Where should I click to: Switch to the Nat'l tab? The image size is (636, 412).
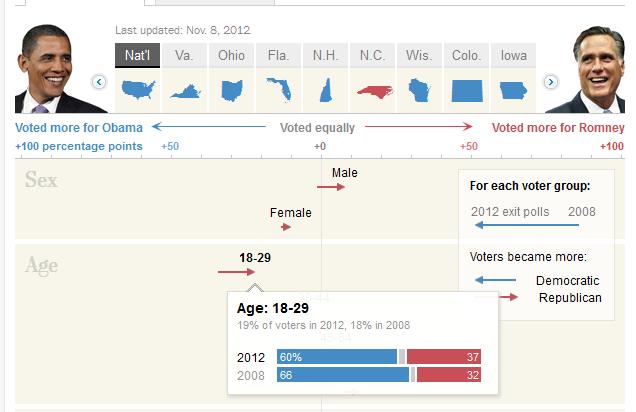coord(137,55)
